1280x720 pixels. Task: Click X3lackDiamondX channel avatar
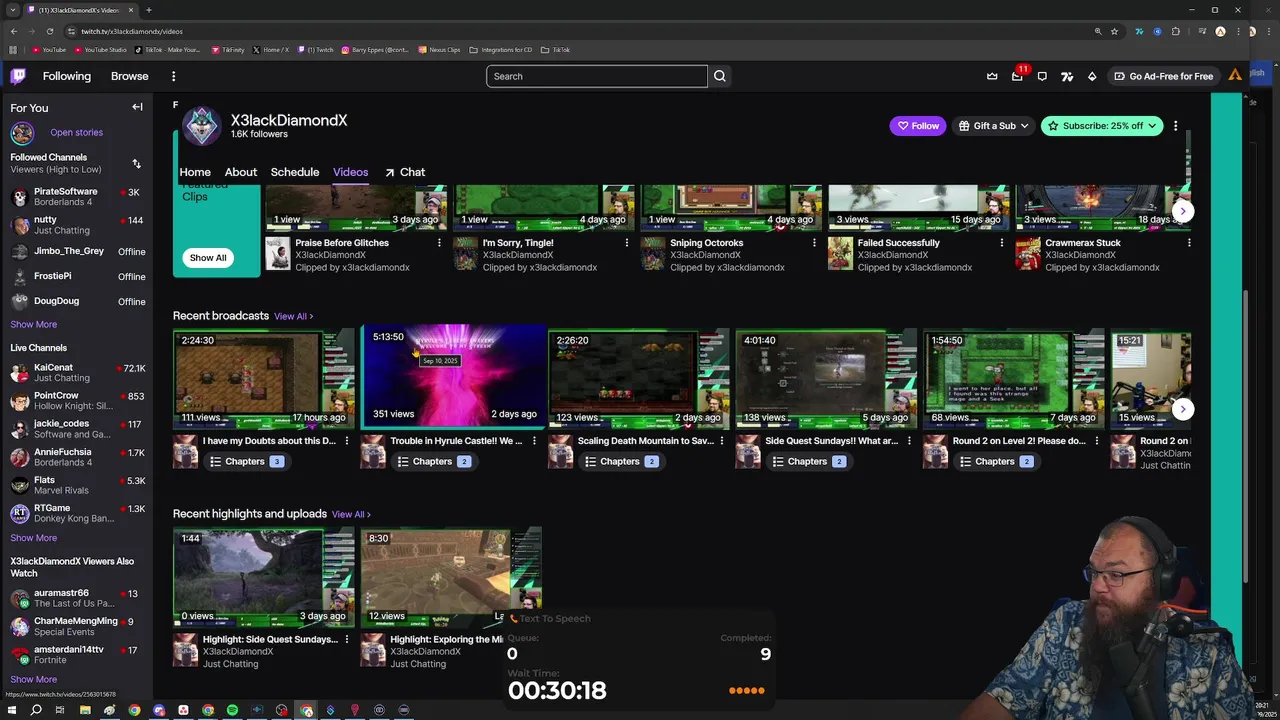point(201,126)
